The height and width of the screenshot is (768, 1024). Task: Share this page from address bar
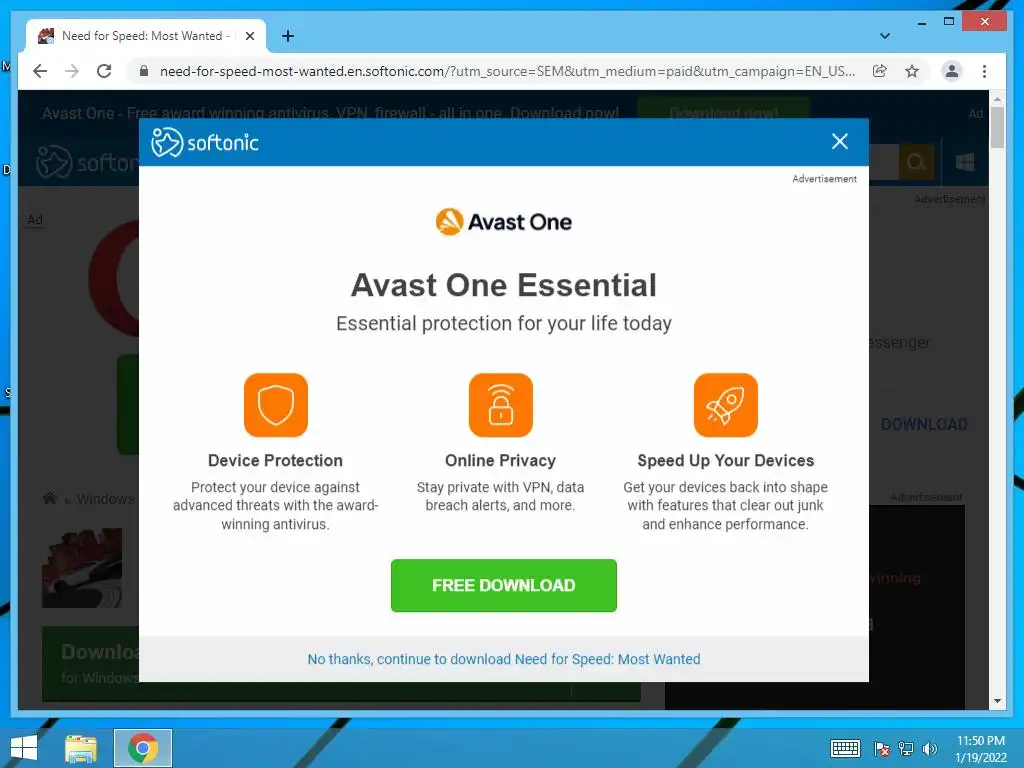point(880,71)
